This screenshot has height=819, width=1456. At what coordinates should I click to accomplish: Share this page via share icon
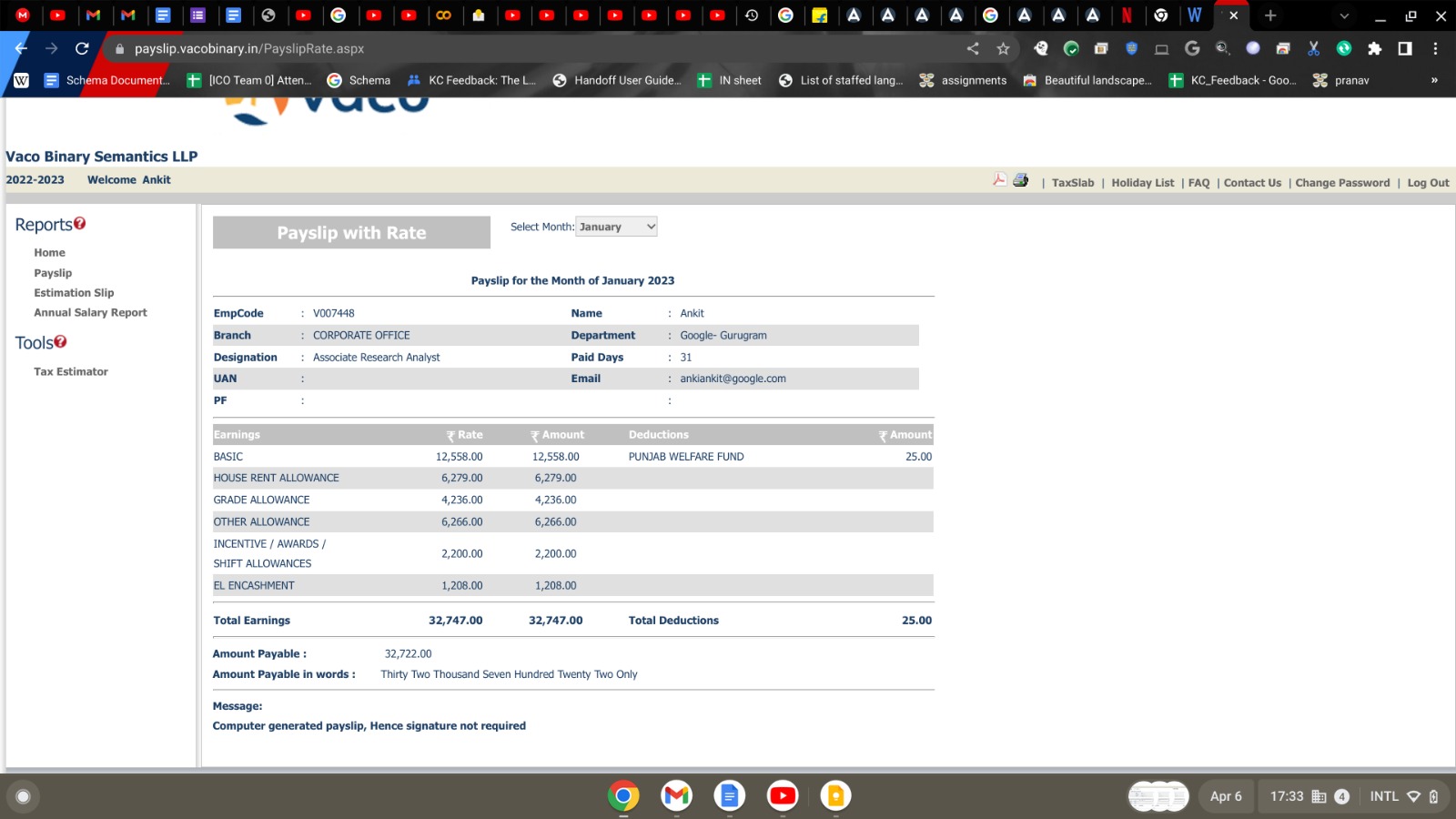click(973, 49)
